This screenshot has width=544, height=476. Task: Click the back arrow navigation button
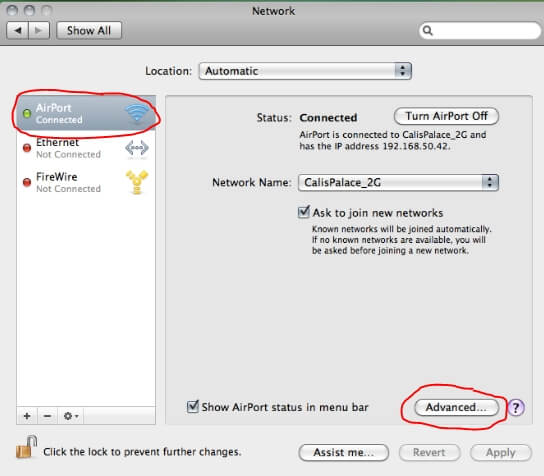pyautogui.click(x=17, y=31)
